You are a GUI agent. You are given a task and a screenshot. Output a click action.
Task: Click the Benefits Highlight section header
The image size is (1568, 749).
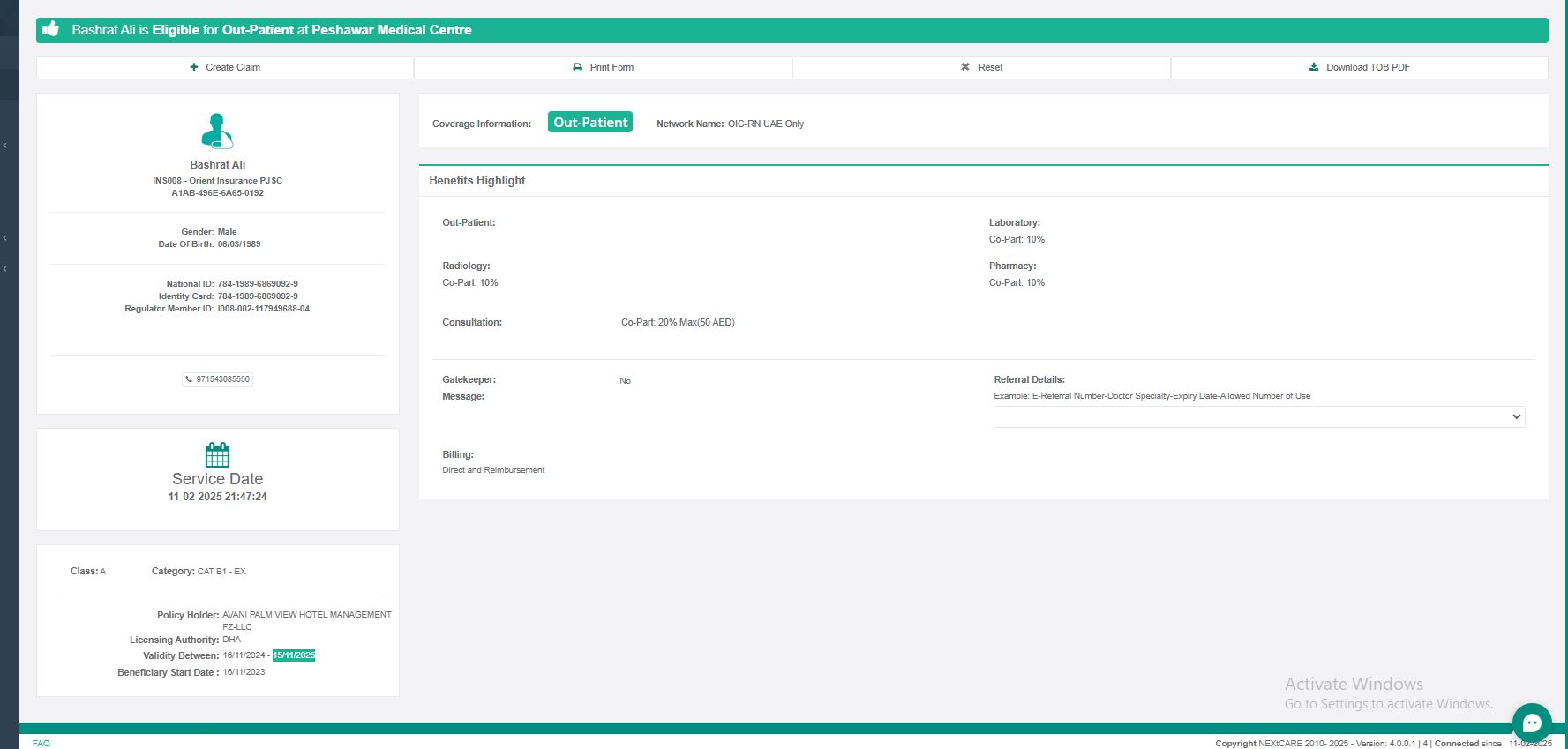(477, 180)
